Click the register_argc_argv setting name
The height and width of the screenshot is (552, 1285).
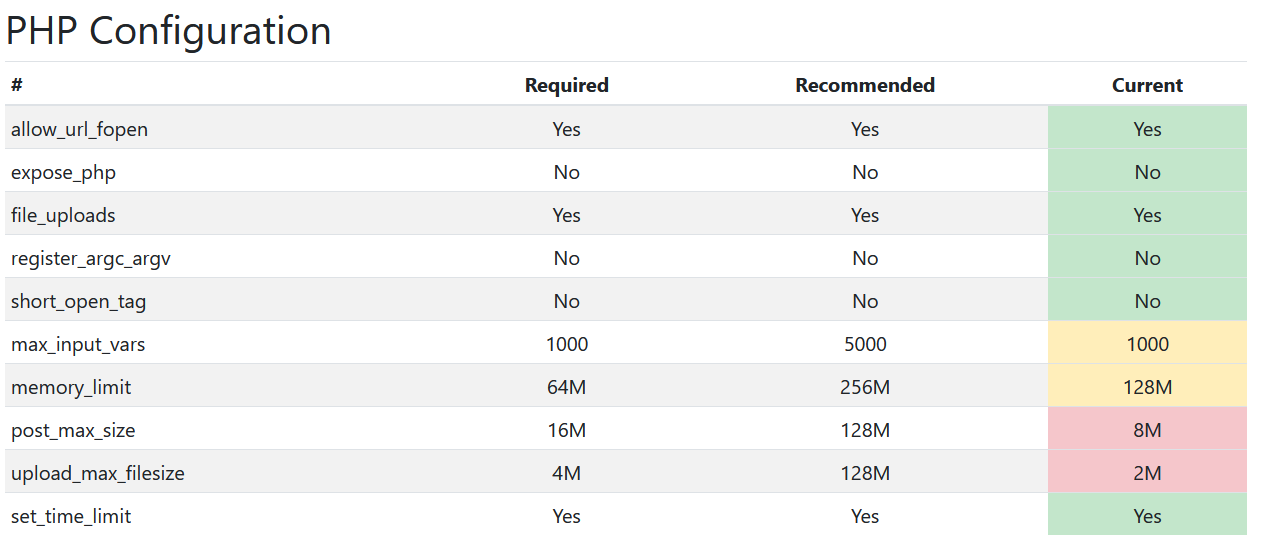91,259
